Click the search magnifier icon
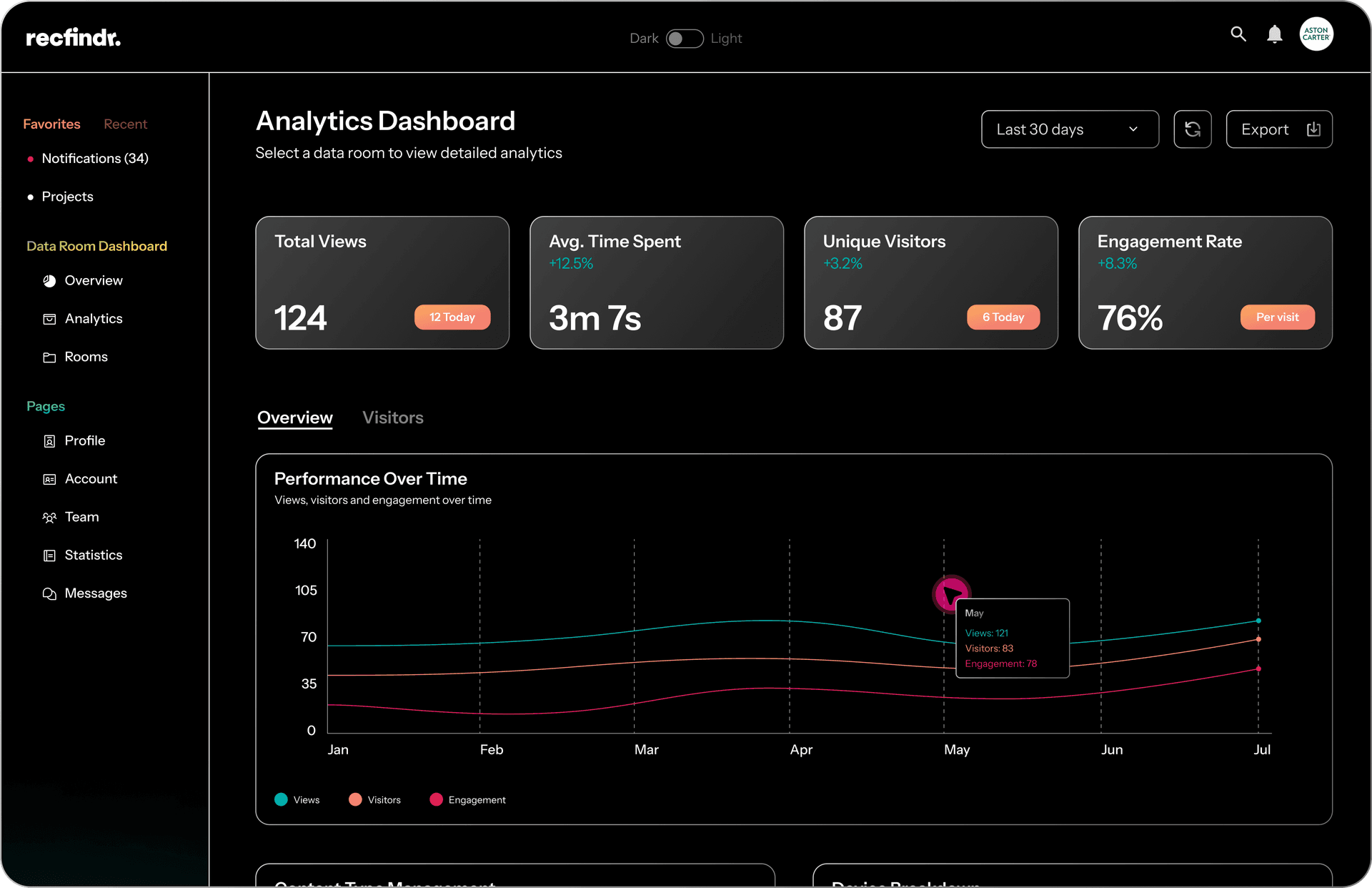The height and width of the screenshot is (888, 1372). click(x=1238, y=34)
